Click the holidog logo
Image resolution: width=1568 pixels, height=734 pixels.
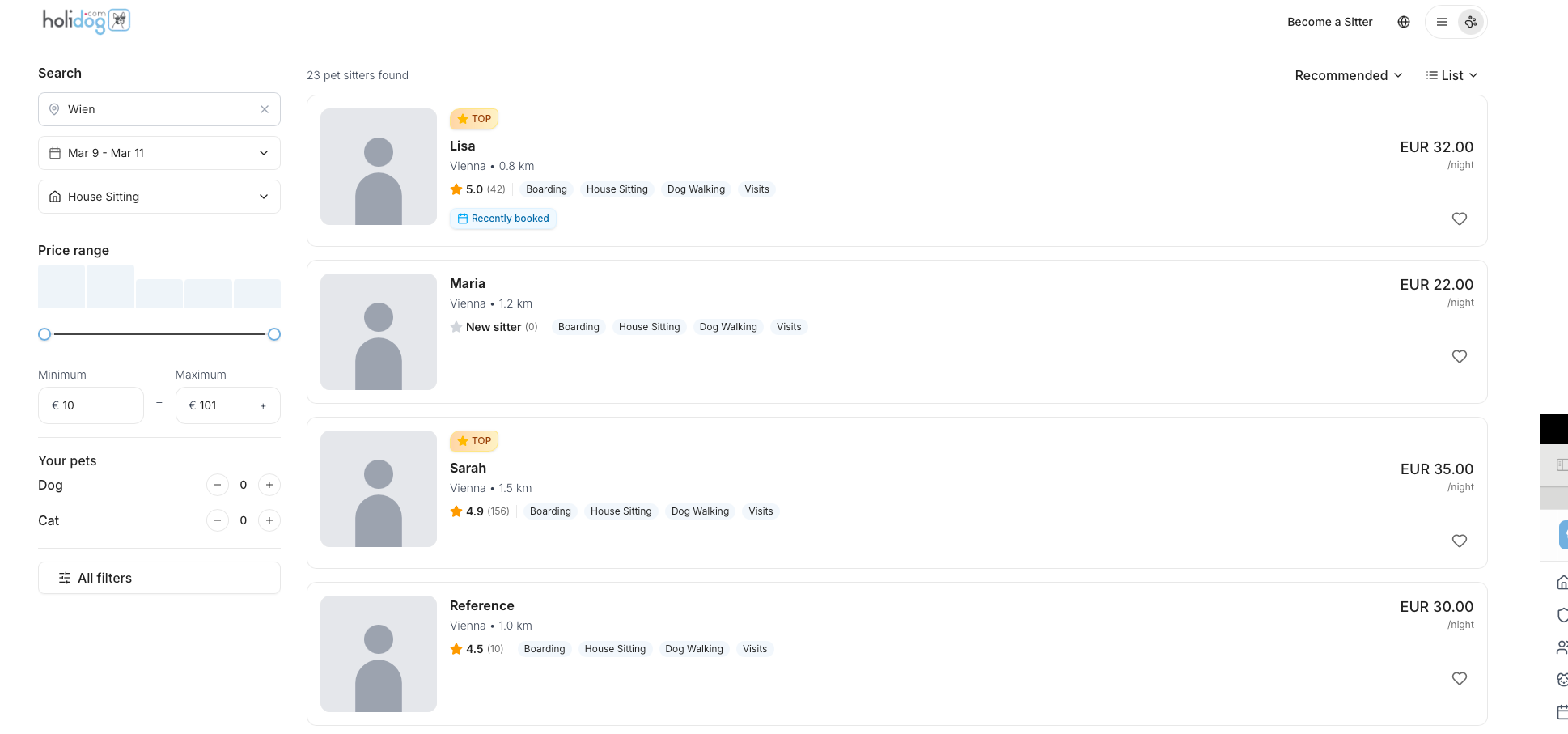point(86,21)
